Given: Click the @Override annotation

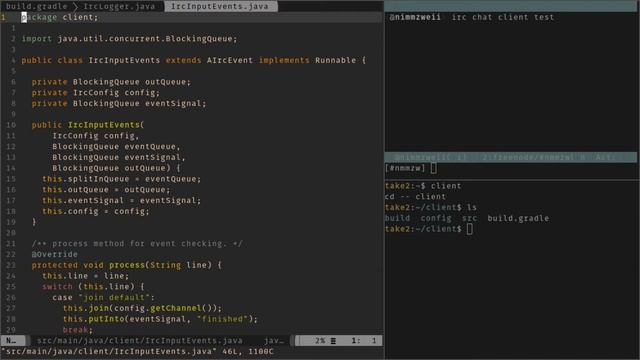Looking at the screenshot, I should pyautogui.click(x=54, y=254).
